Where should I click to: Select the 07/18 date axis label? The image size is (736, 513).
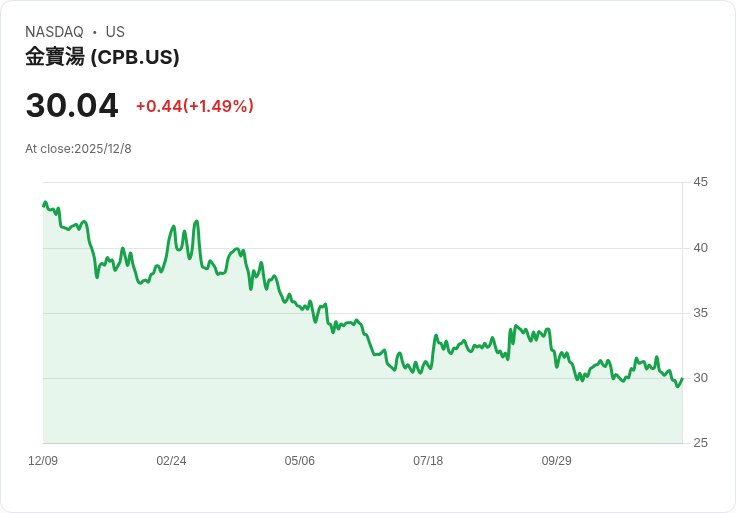click(428, 461)
